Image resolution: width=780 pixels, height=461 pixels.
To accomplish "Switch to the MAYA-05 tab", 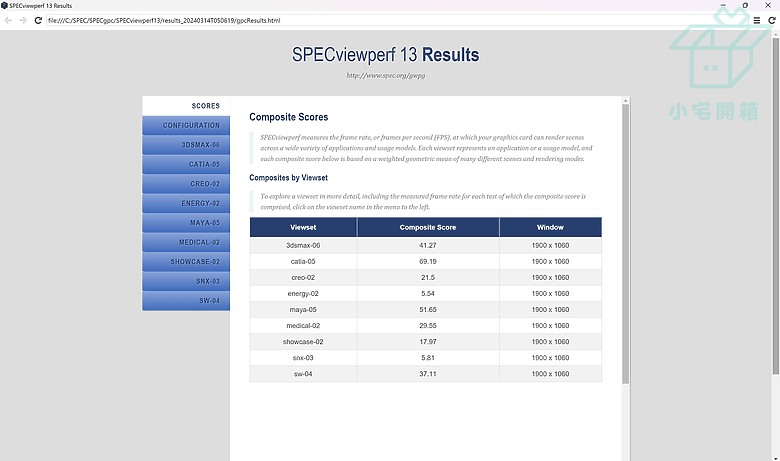I will (x=186, y=223).
